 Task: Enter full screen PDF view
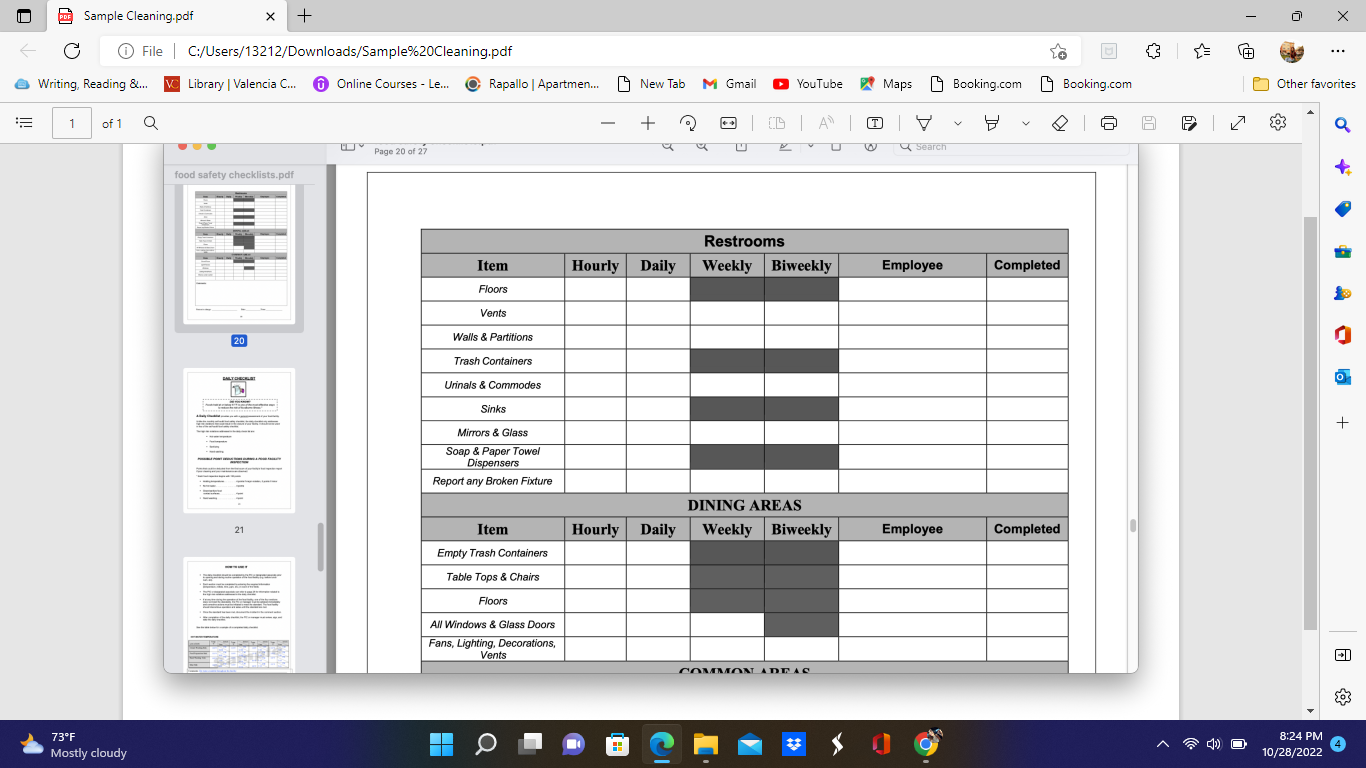[x=1238, y=123]
